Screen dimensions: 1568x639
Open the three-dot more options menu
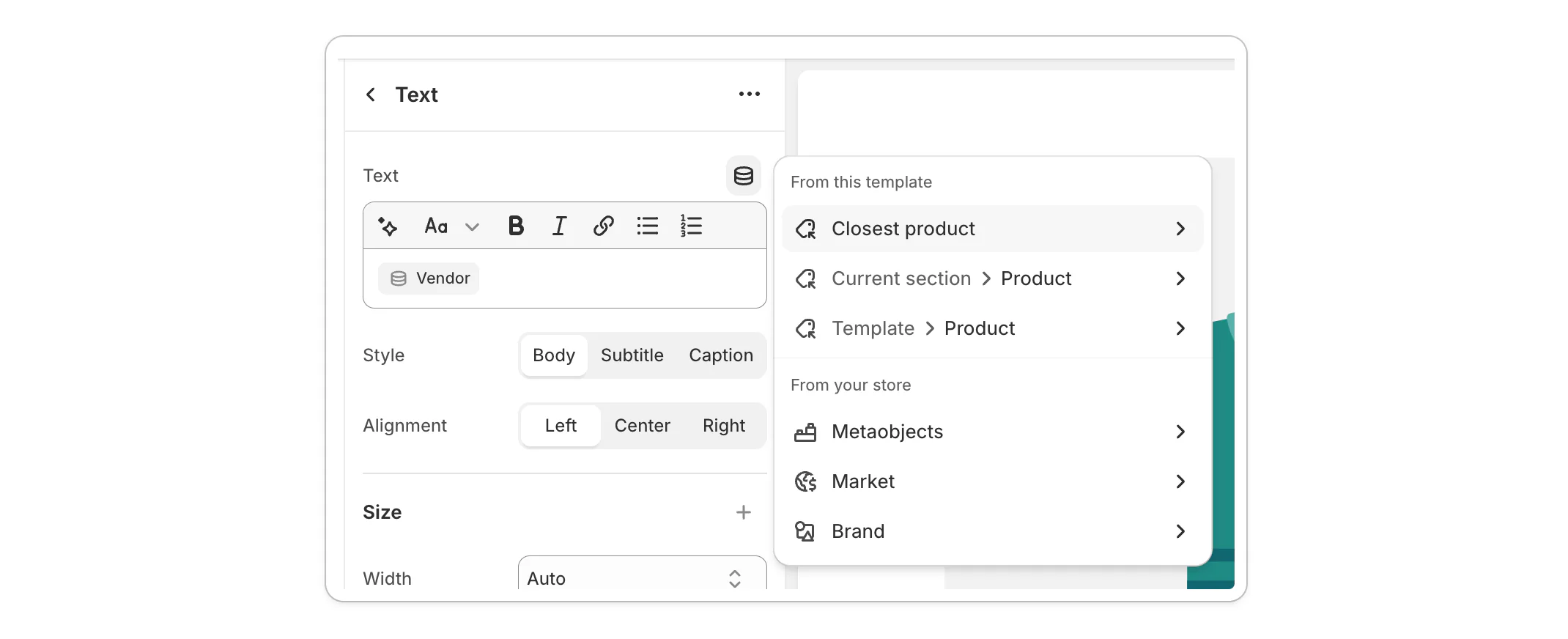tap(749, 94)
